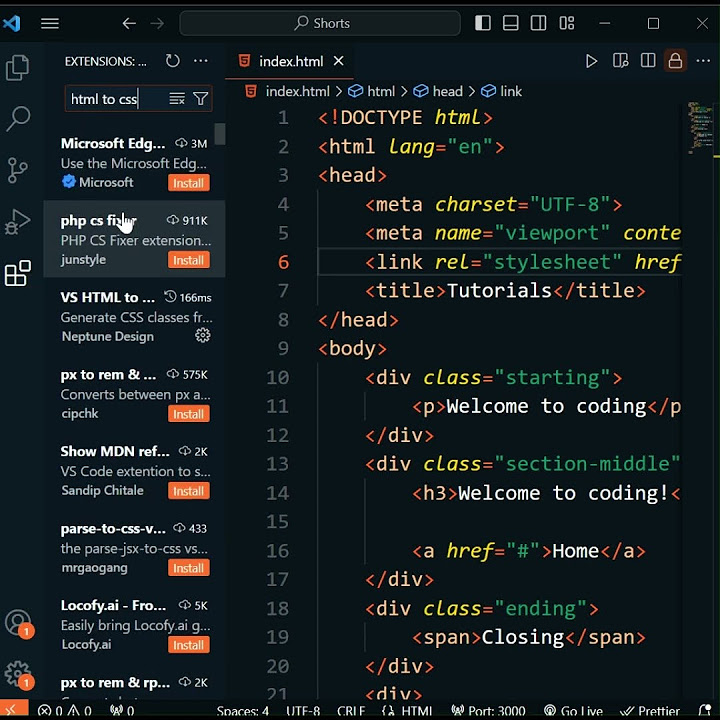Open the Accounts menu icon
This screenshot has height=720, width=720.
pyautogui.click(x=18, y=623)
